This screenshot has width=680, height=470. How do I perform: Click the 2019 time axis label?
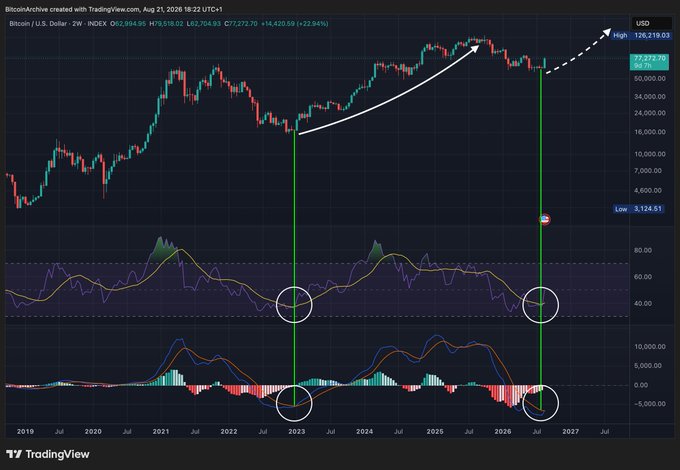pyautogui.click(x=25, y=431)
